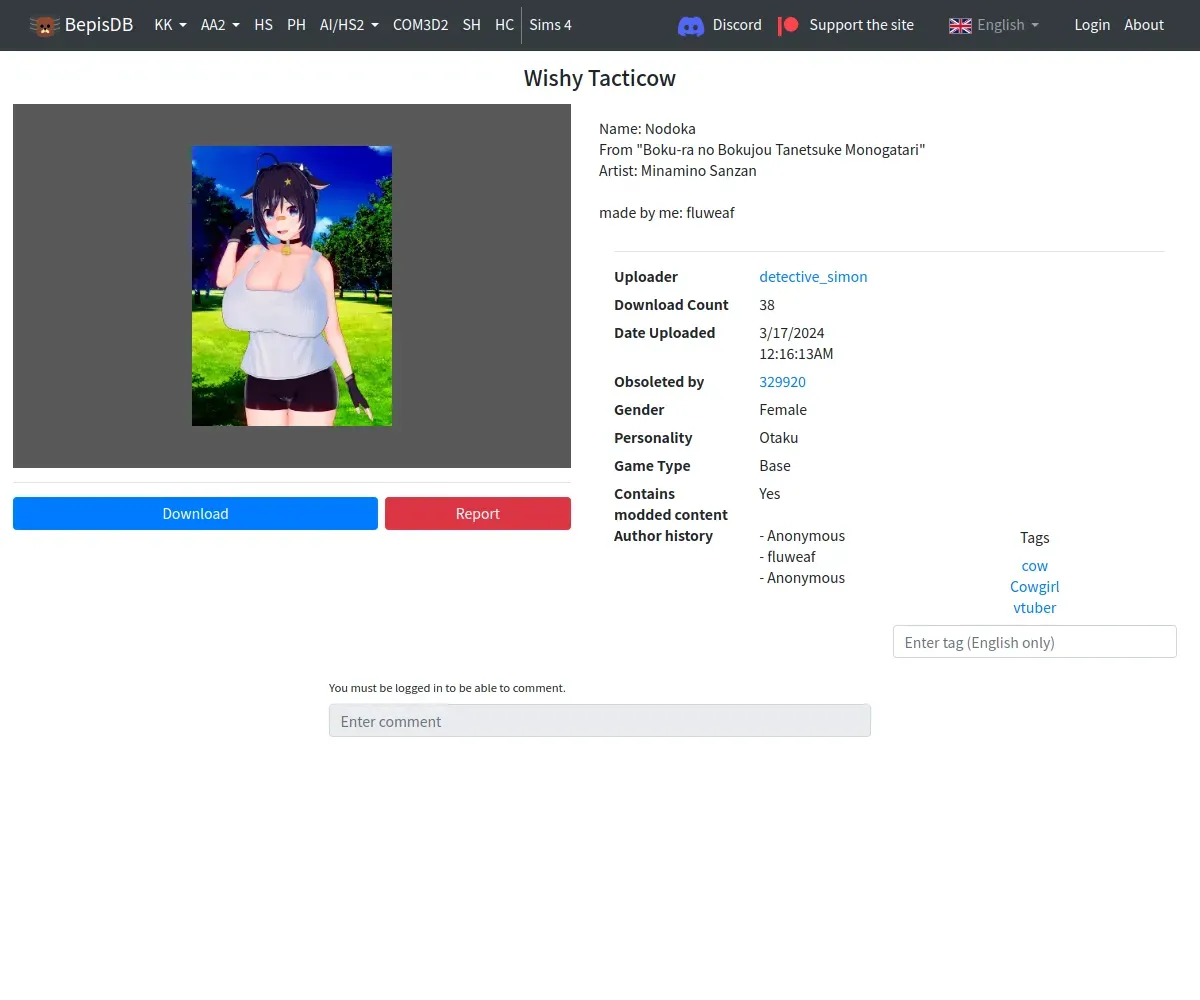
Task: Open the Sims 4 section
Action: coord(550,25)
